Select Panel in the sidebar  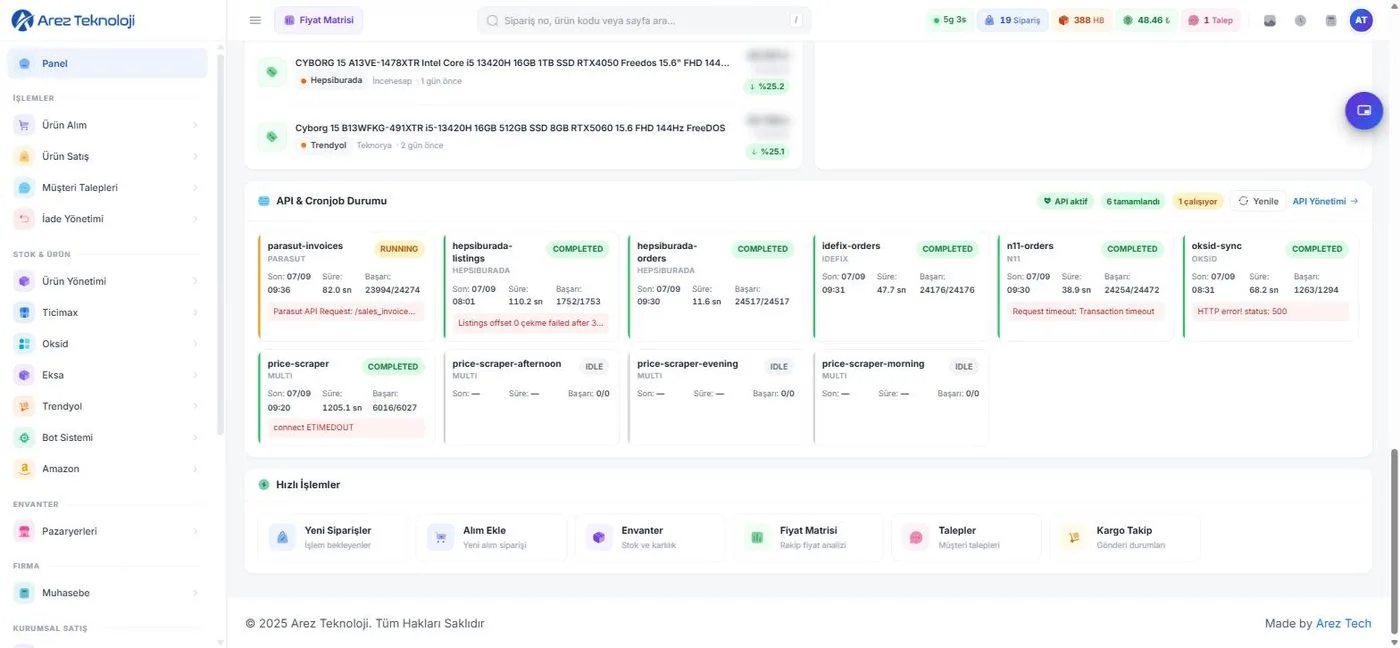[x=108, y=63]
